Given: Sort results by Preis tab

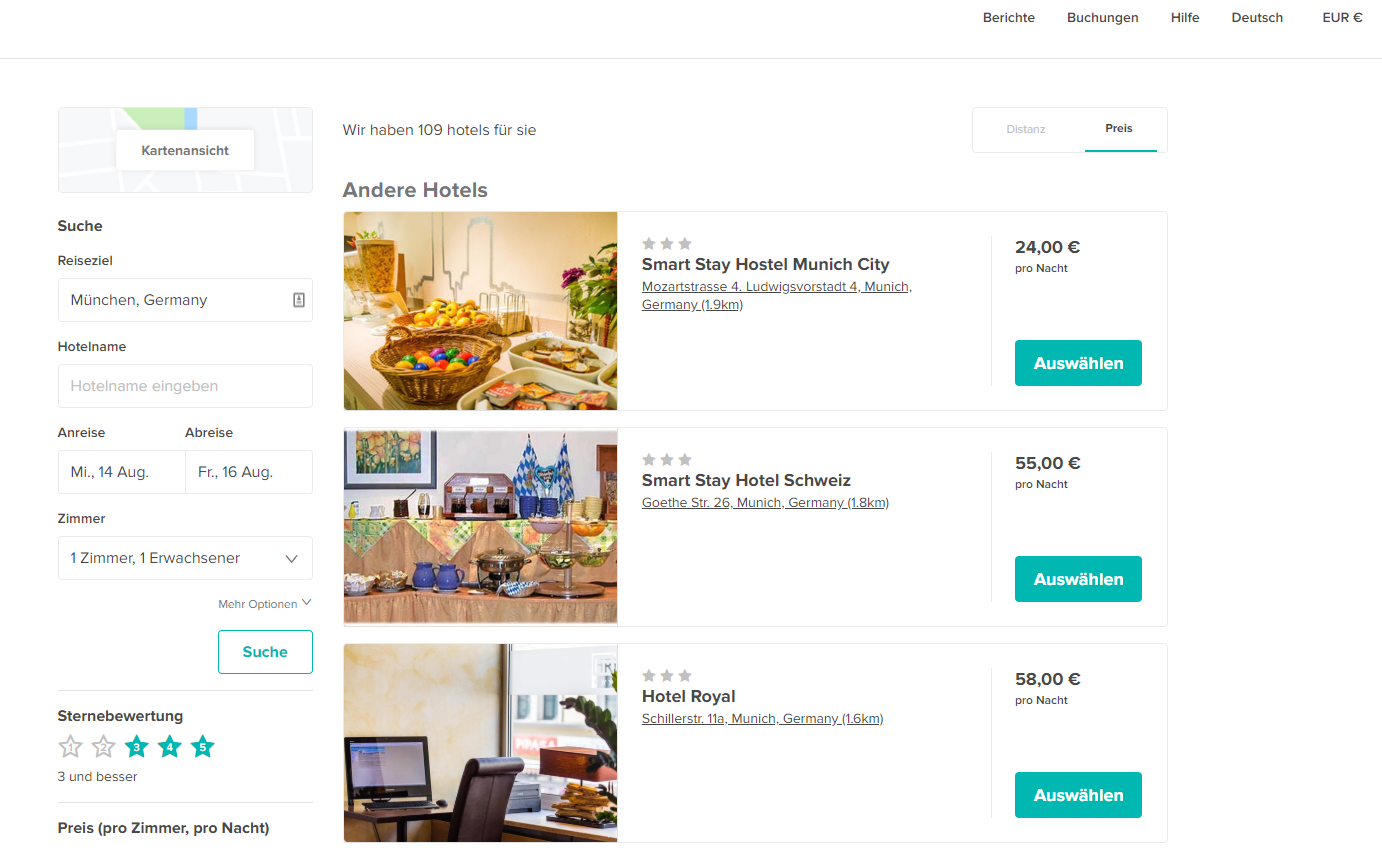Looking at the screenshot, I should [x=1119, y=129].
